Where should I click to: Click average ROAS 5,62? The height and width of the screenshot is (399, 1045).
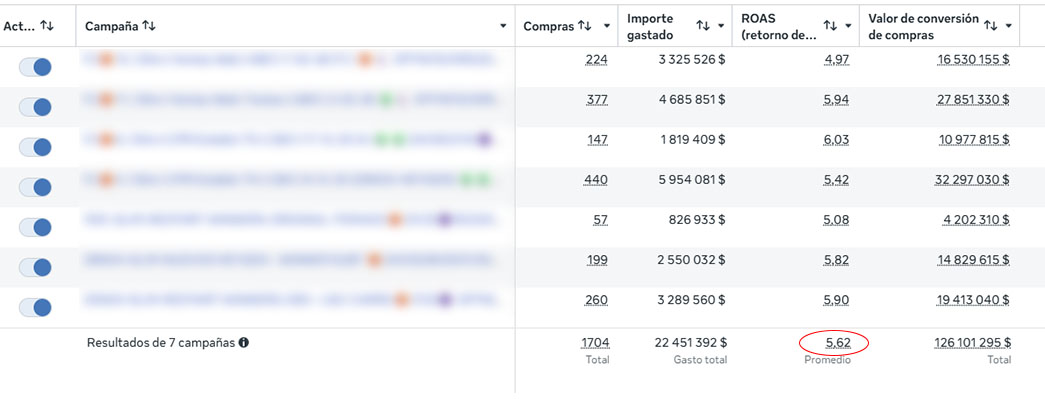(x=838, y=342)
